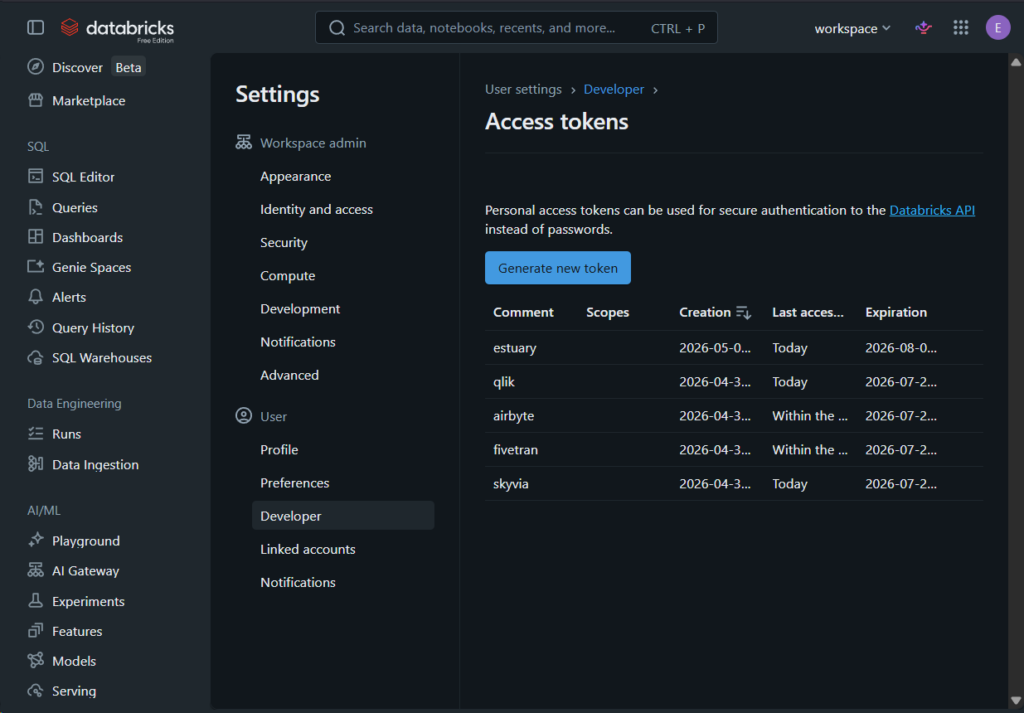1024x713 pixels.
Task: Click the Dashboards icon
Action: coord(35,237)
